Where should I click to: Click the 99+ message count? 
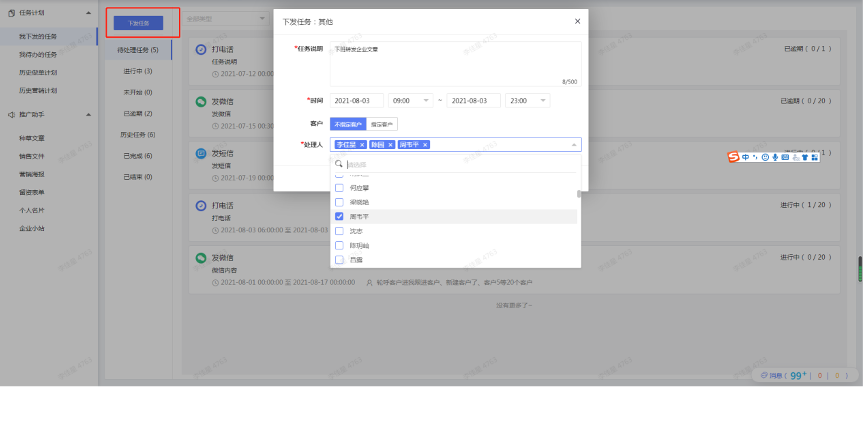click(798, 375)
